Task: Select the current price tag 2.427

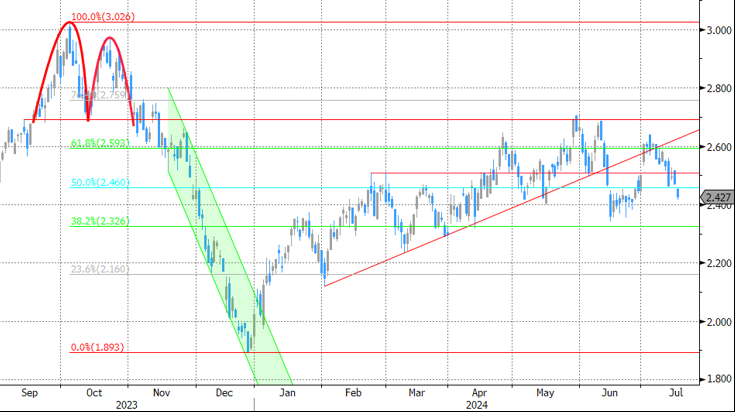Action: (717, 197)
